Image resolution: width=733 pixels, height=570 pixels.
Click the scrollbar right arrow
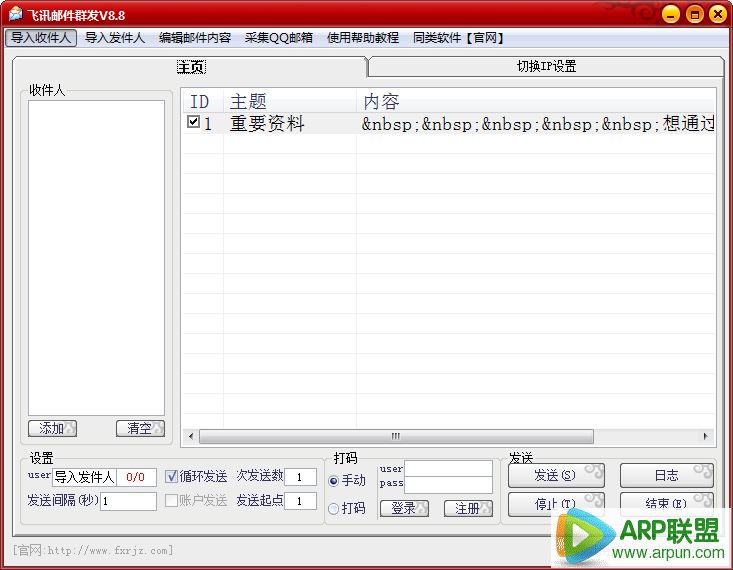tap(706, 436)
